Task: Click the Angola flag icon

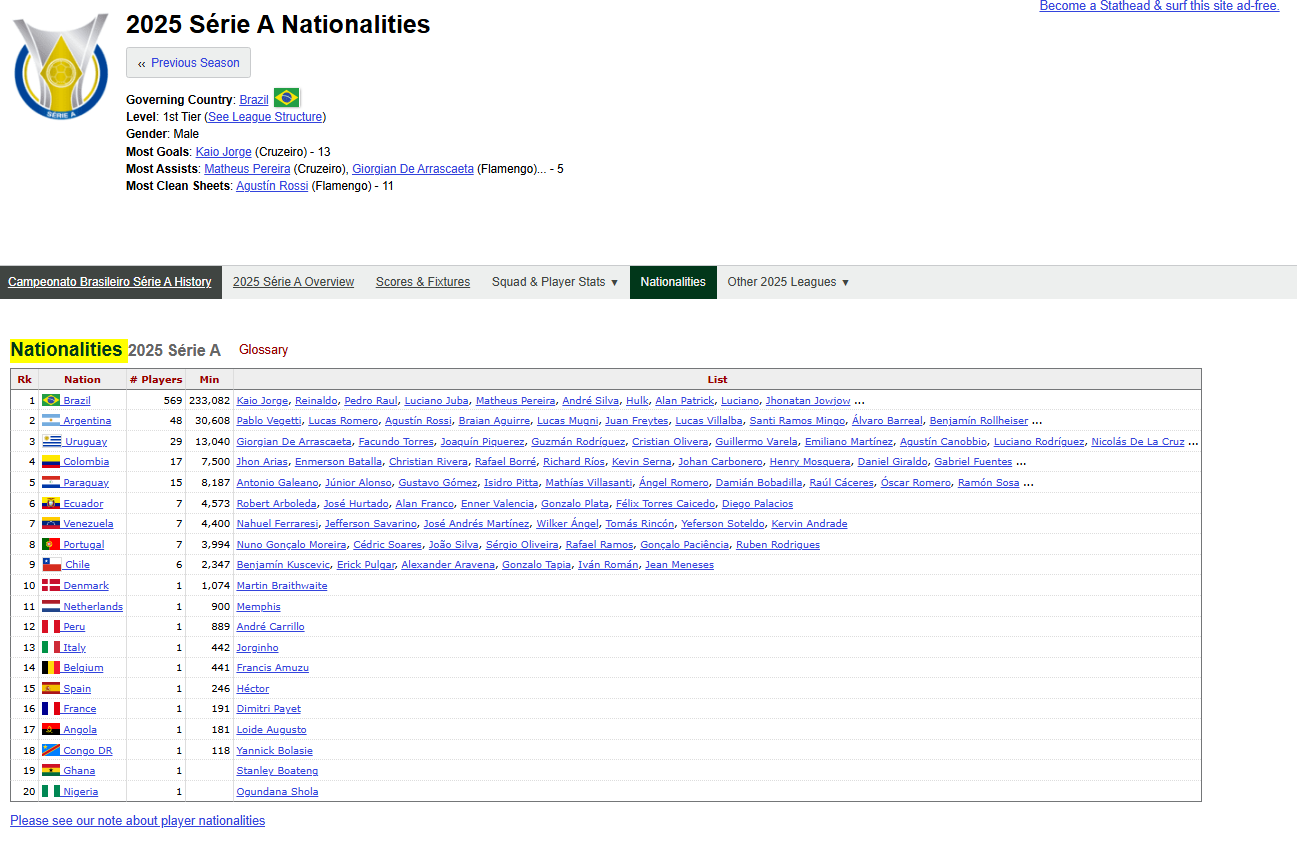Action: click(51, 729)
